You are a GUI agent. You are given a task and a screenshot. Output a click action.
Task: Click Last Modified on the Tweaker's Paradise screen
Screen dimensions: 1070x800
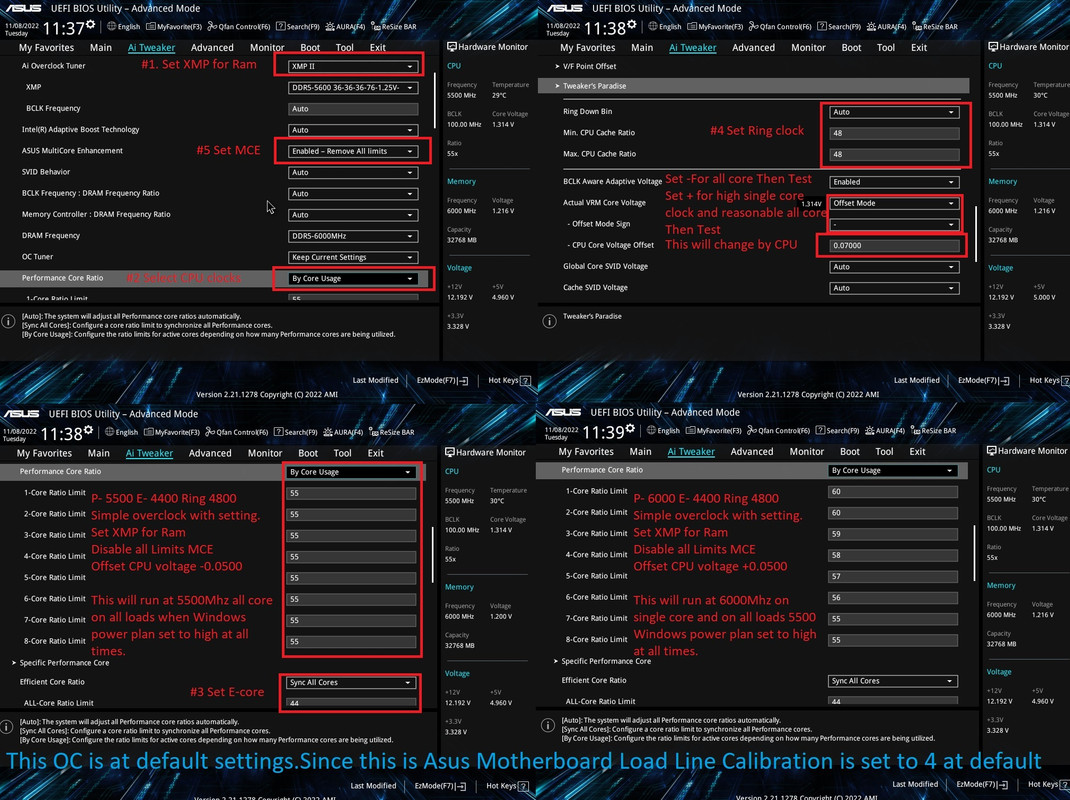coord(916,380)
